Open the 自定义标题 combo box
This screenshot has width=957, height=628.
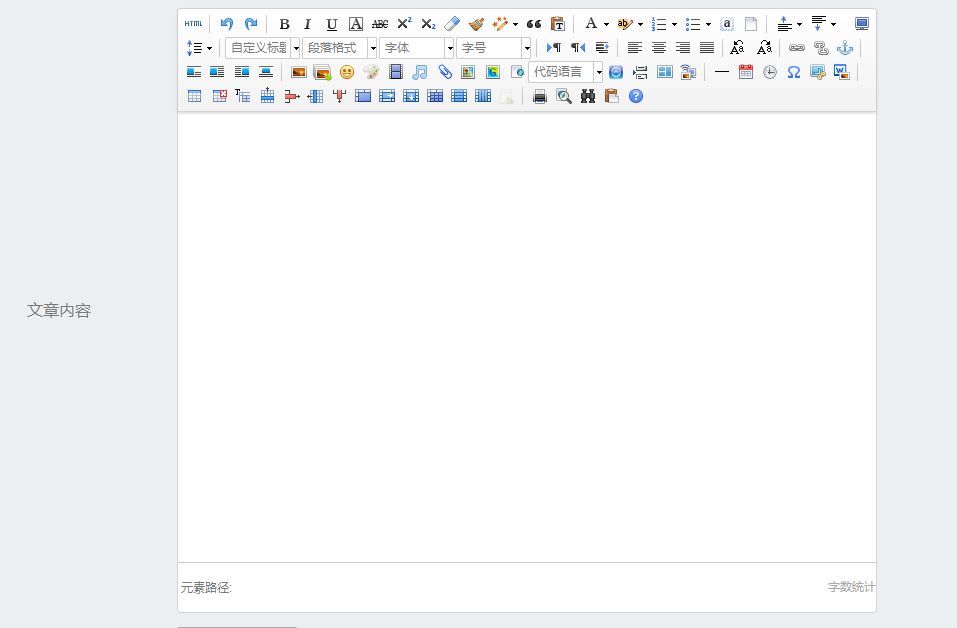pos(262,48)
